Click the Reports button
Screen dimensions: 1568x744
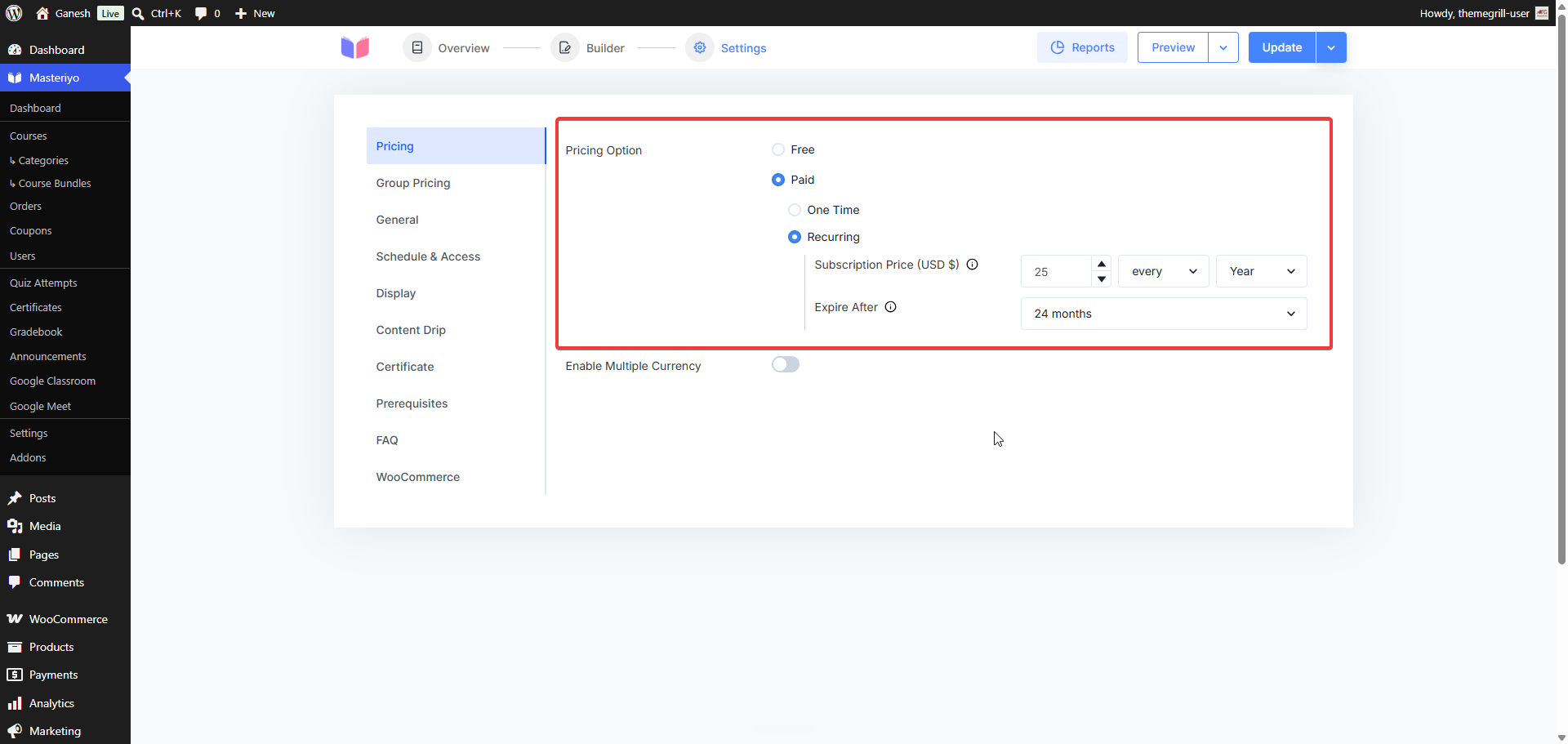[1082, 47]
